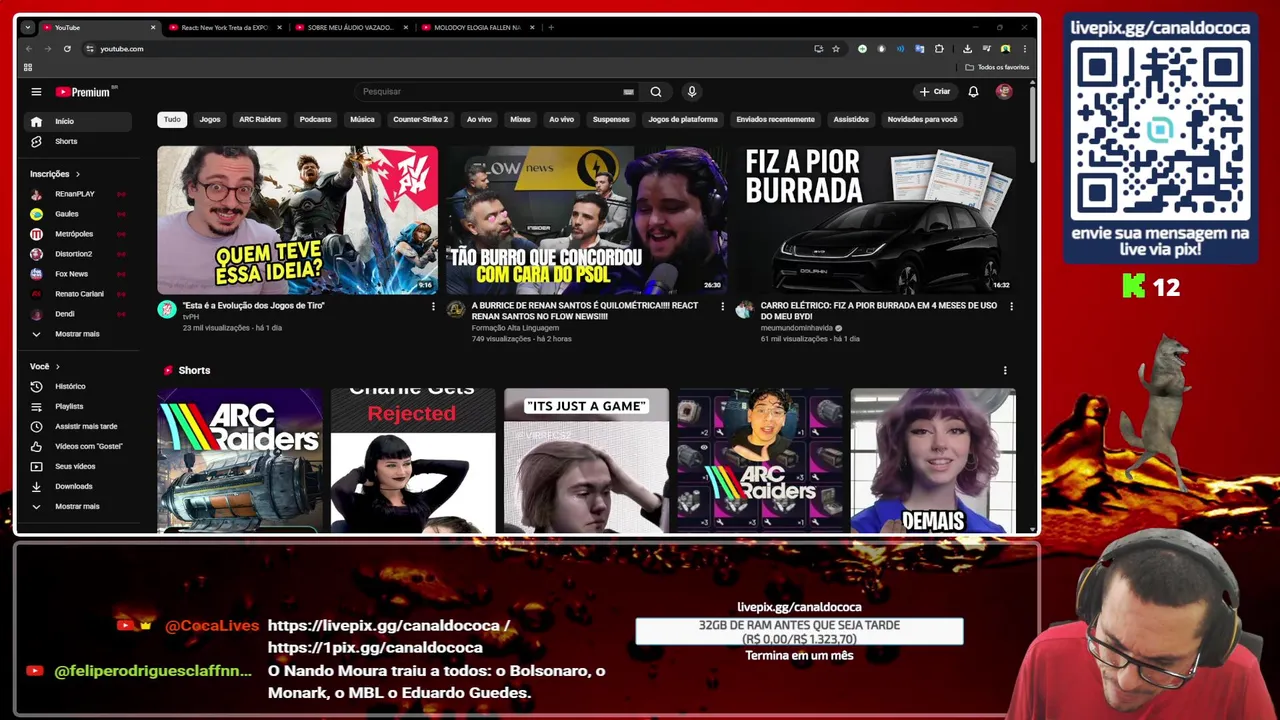Viewport: 1280px width, 720px height.
Task: Bookmark this page with star icon
Action: (836, 48)
